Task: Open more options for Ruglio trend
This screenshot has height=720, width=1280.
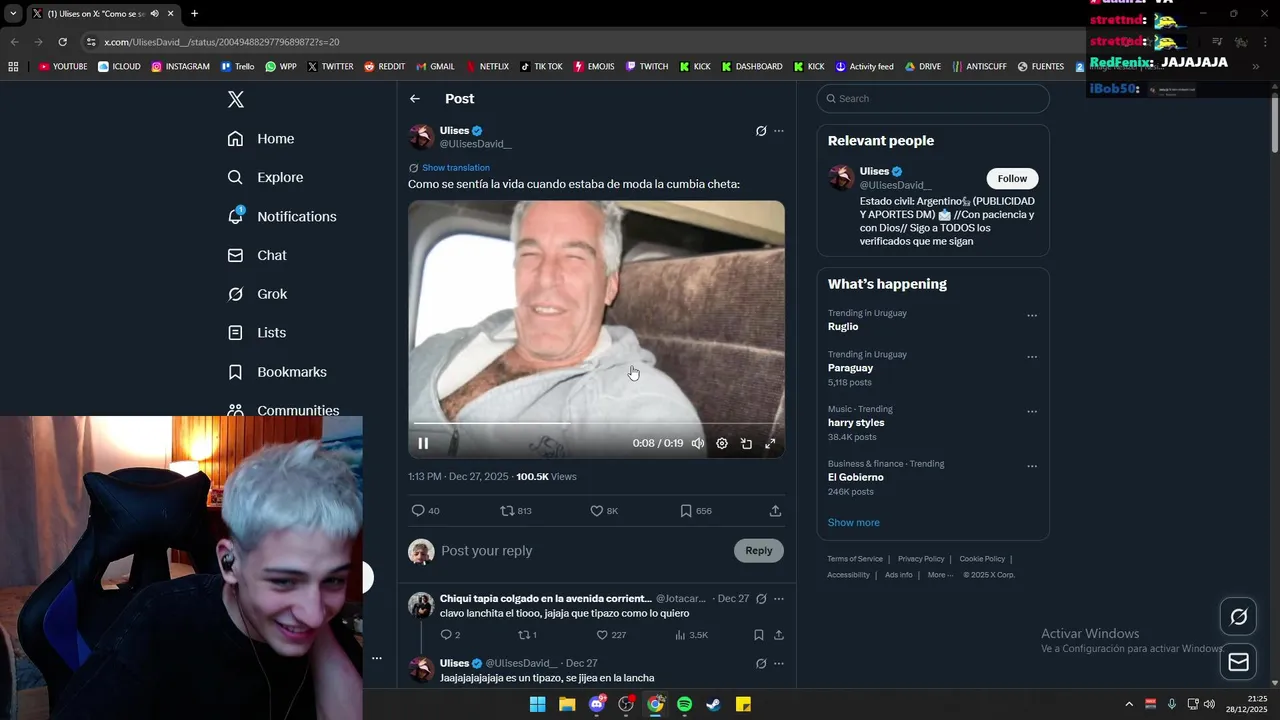Action: [1032, 316]
